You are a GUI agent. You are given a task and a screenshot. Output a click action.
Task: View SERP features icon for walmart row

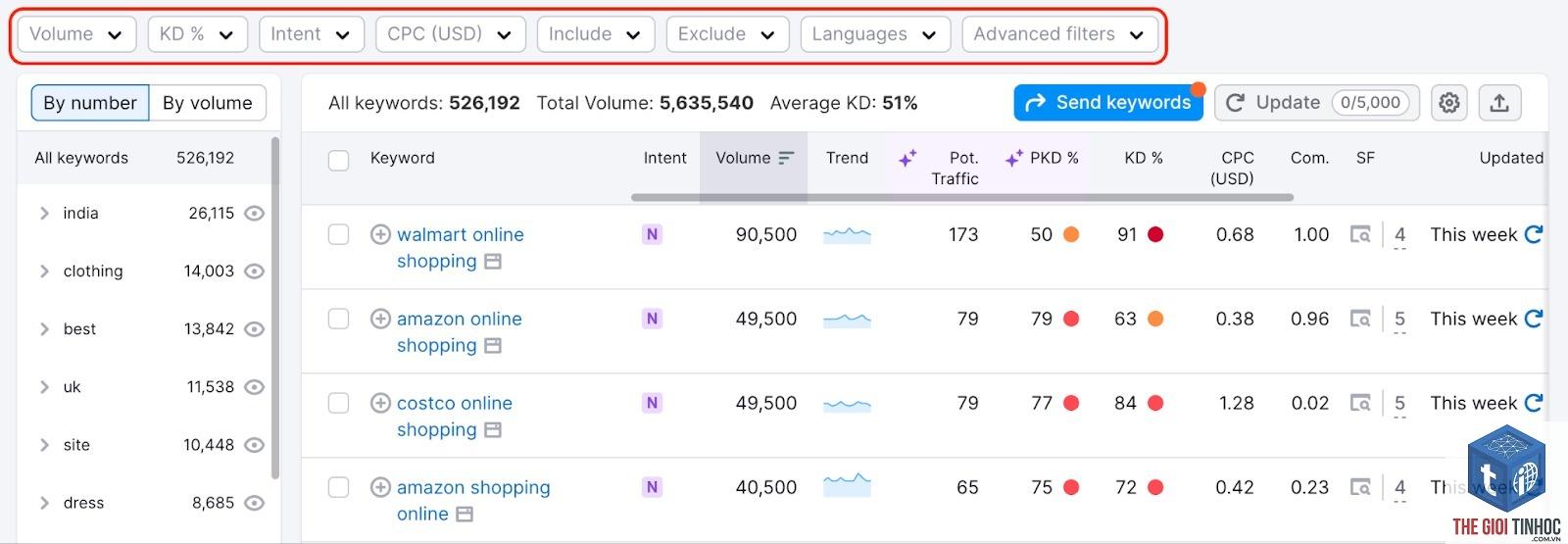click(1360, 234)
